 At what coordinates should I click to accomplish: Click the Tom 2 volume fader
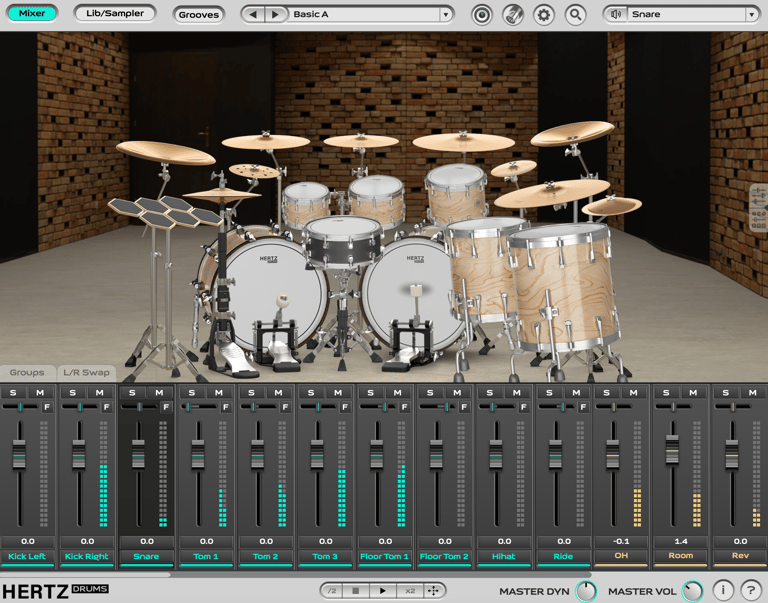coord(257,454)
